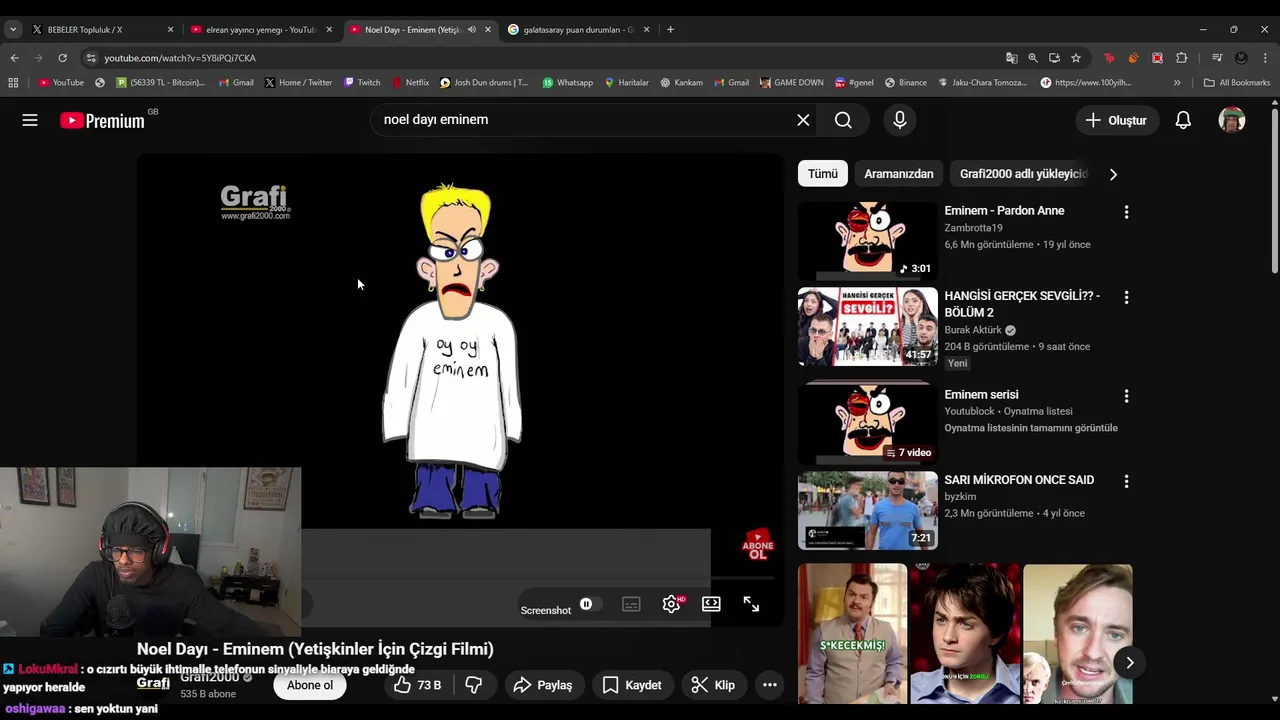Open options for Eminem - Pardon Anne
Viewport: 1280px width, 720px height.
pos(1126,212)
